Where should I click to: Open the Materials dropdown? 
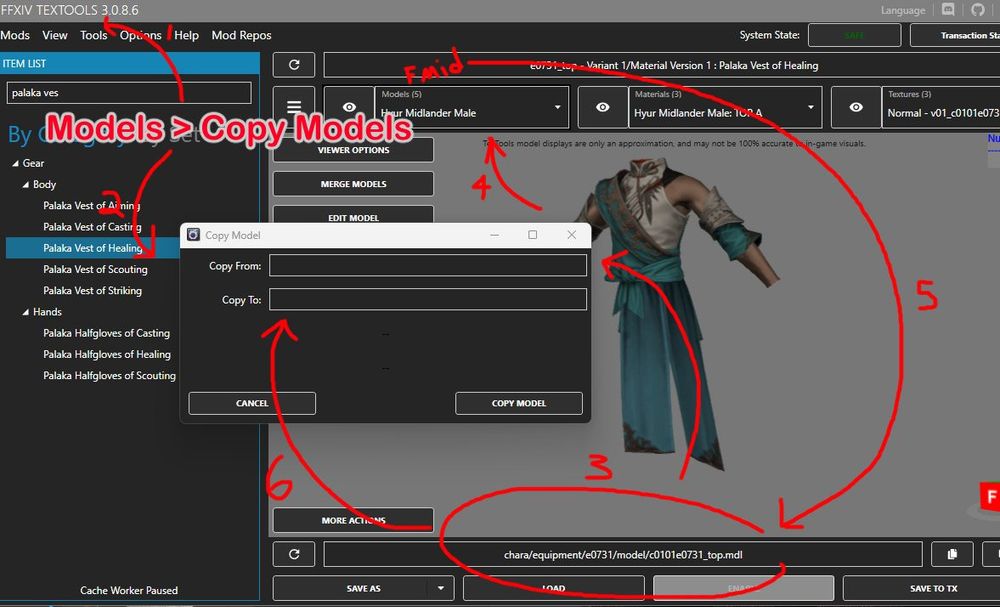point(725,107)
